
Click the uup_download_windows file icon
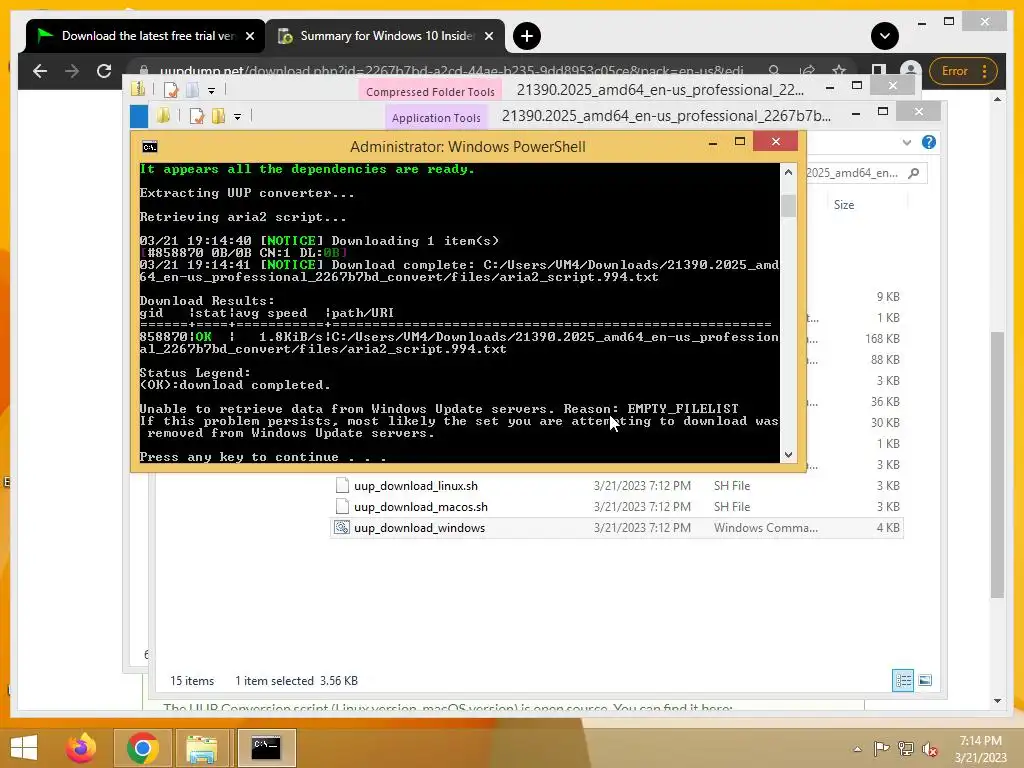pos(342,527)
